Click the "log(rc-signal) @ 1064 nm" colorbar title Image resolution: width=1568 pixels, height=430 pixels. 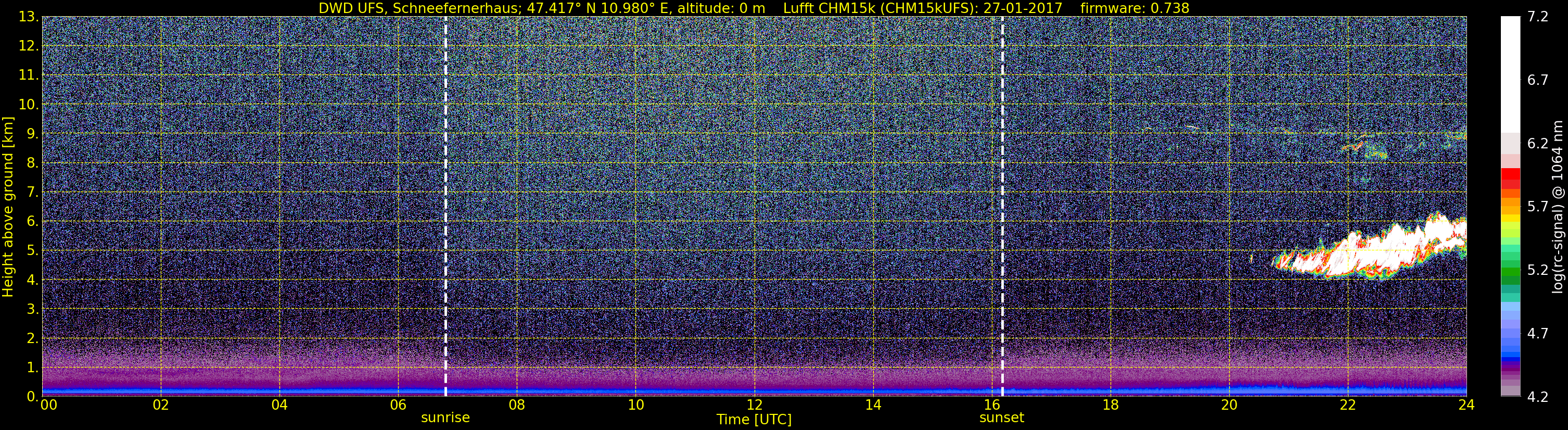(x=1557, y=207)
